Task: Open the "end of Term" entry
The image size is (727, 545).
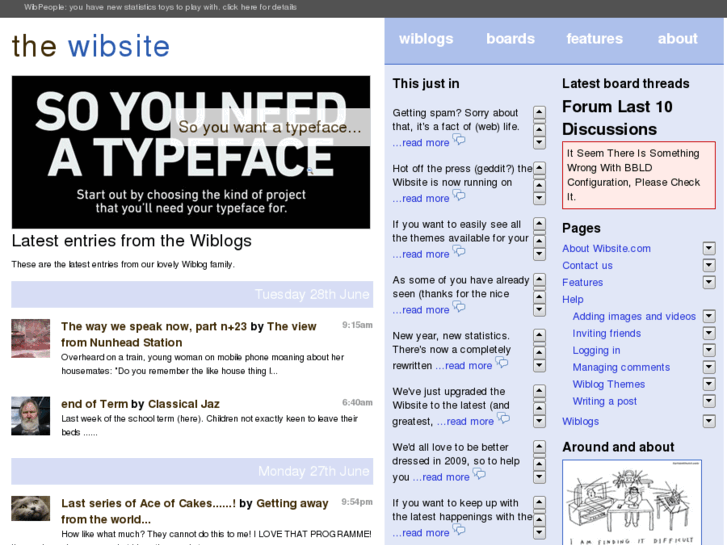Action: (x=95, y=404)
